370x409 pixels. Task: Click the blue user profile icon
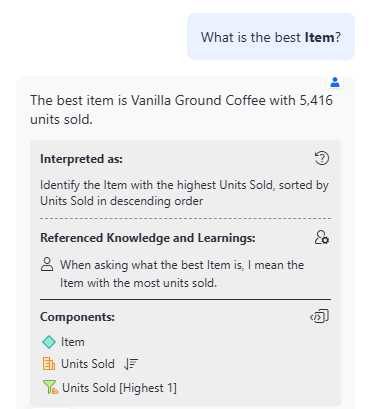335,82
